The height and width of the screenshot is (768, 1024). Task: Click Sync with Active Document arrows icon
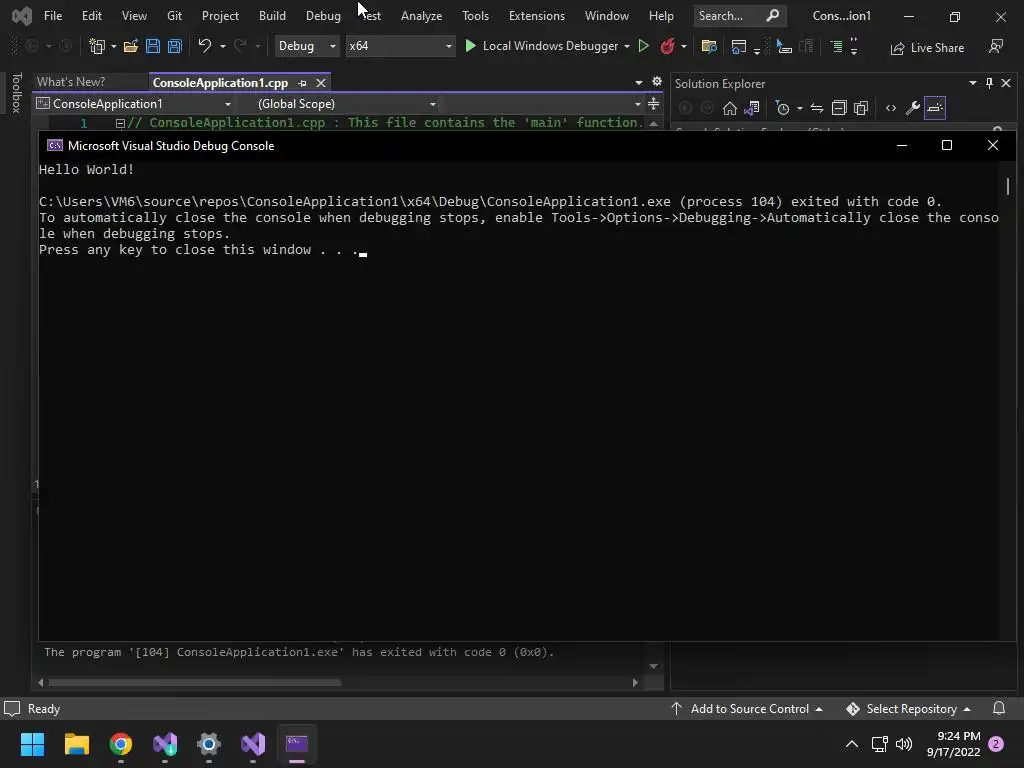pyautogui.click(x=816, y=108)
